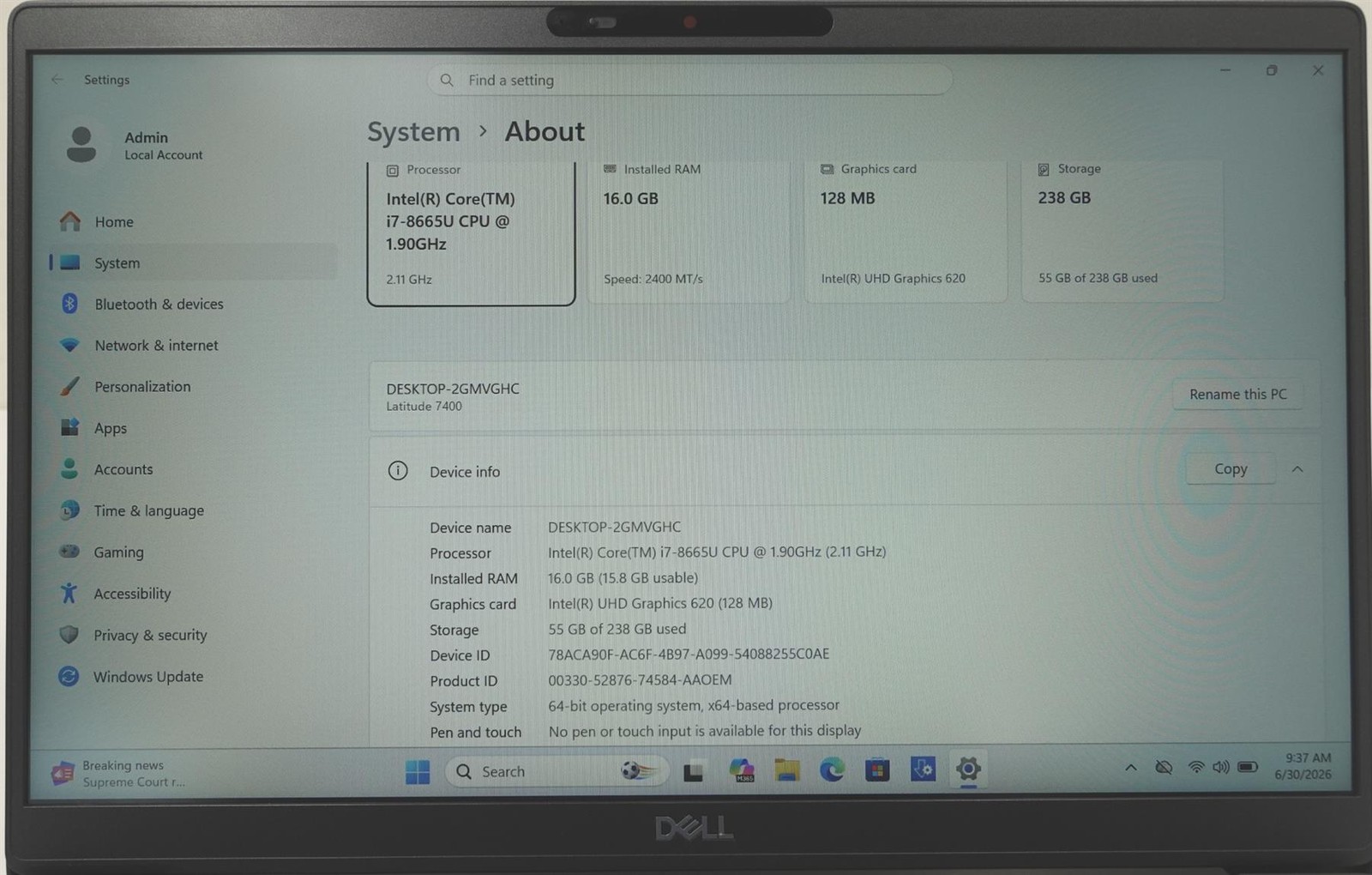Open the Windows Start menu

418,772
